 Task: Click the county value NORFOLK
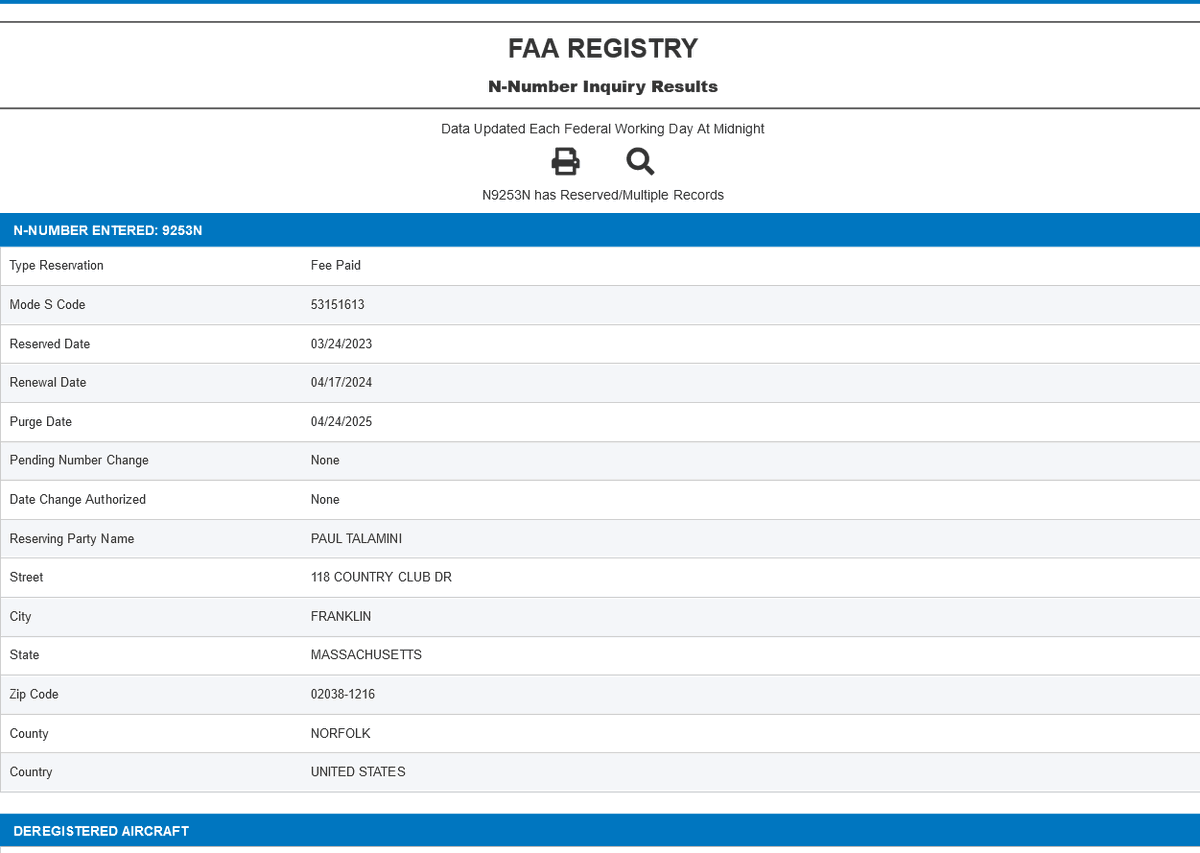pyautogui.click(x=341, y=734)
